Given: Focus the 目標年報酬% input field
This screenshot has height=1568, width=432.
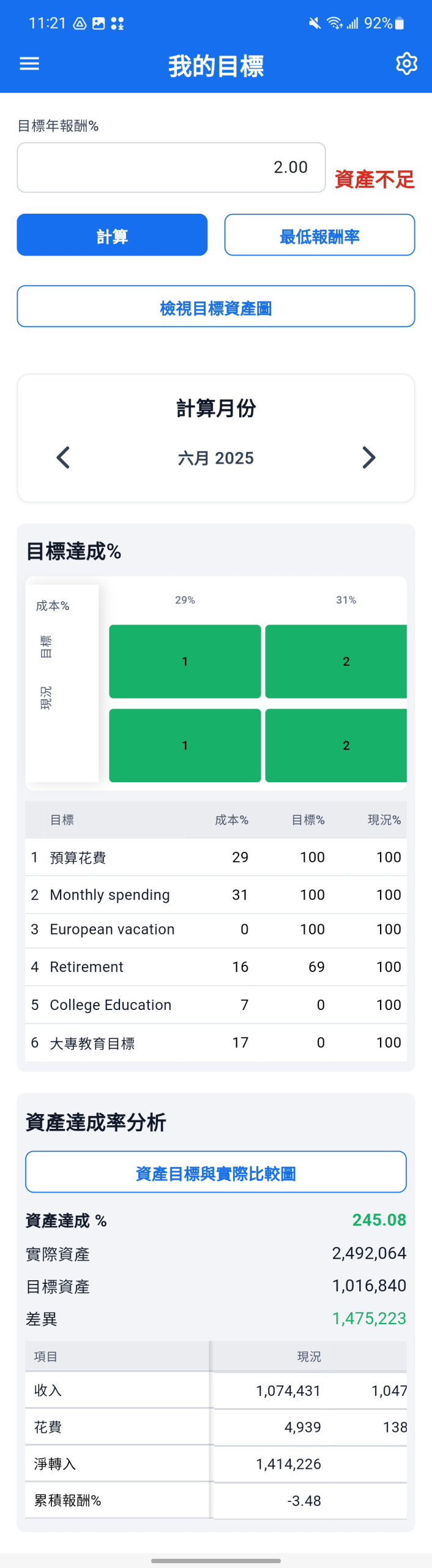Looking at the screenshot, I should tap(171, 167).
